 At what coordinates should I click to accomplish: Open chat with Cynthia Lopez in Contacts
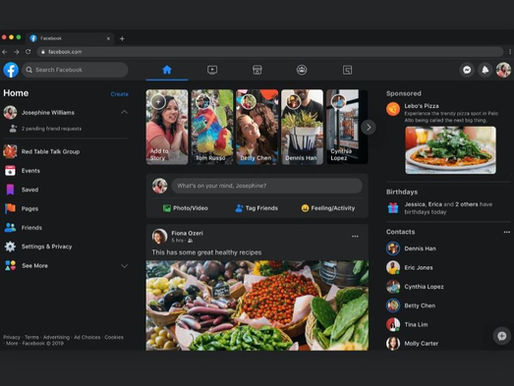(424, 287)
